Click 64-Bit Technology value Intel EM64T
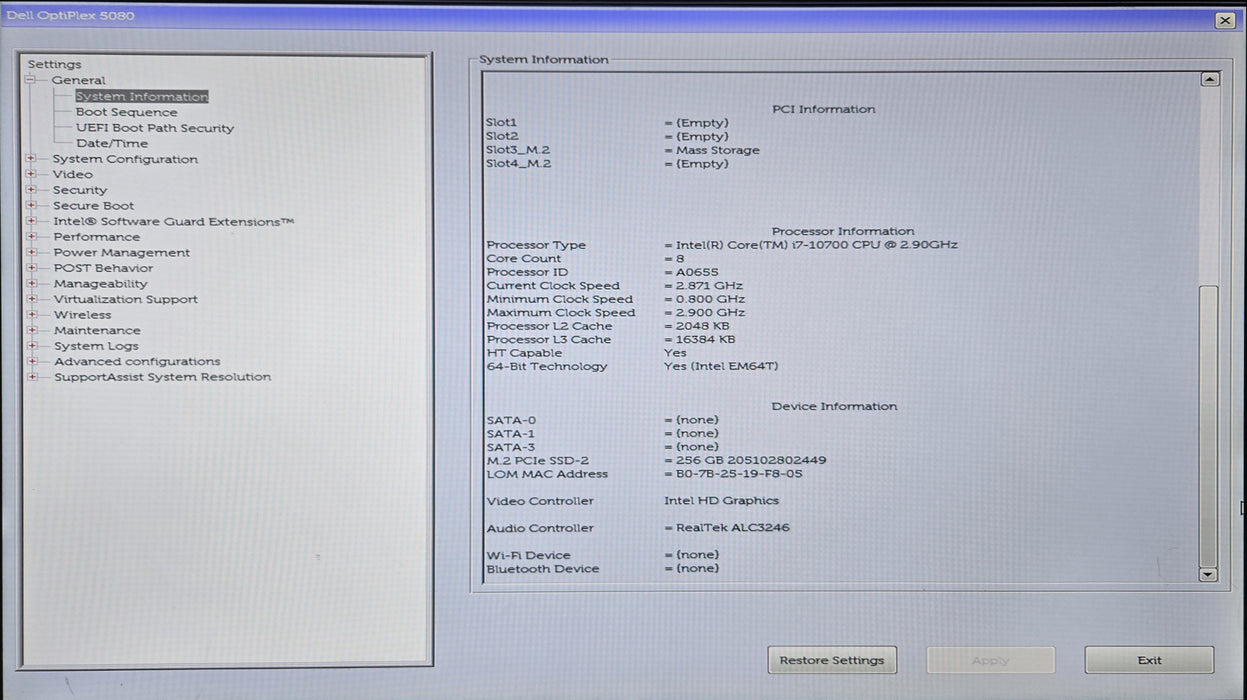The width and height of the screenshot is (1247, 700). coord(721,367)
